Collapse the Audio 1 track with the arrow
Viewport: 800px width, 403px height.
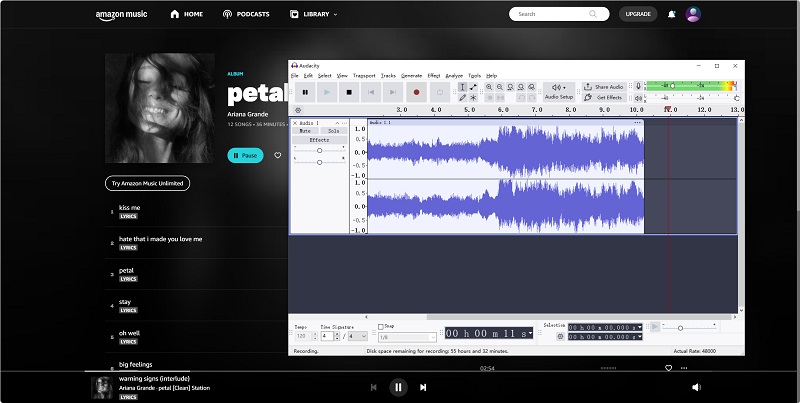[337, 123]
